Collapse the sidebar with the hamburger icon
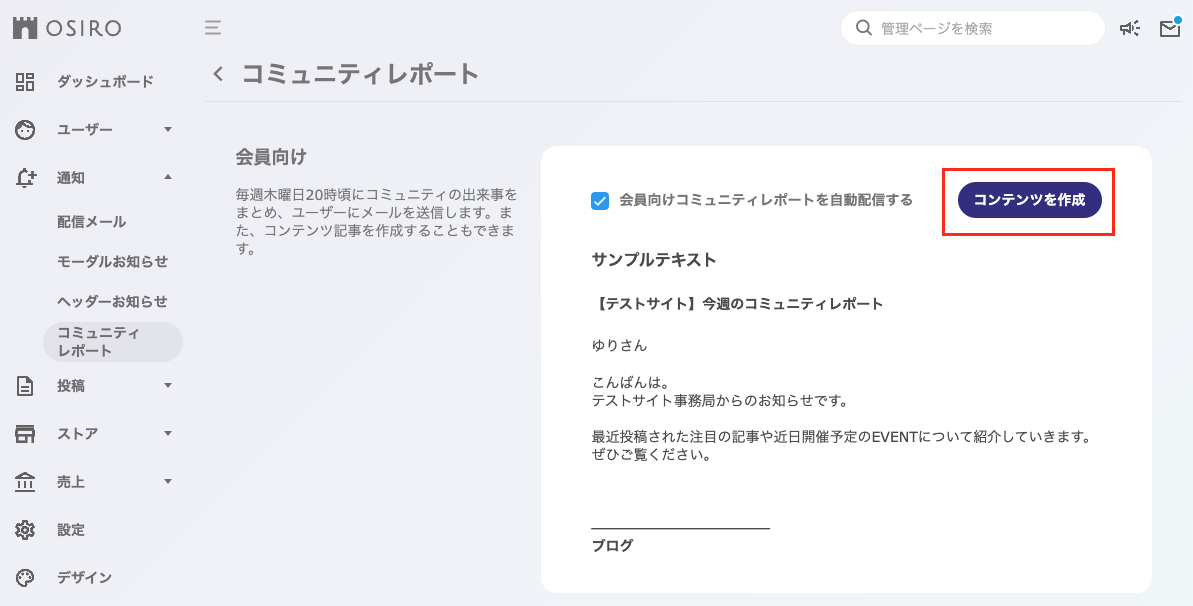The height and width of the screenshot is (606, 1193). click(x=212, y=28)
